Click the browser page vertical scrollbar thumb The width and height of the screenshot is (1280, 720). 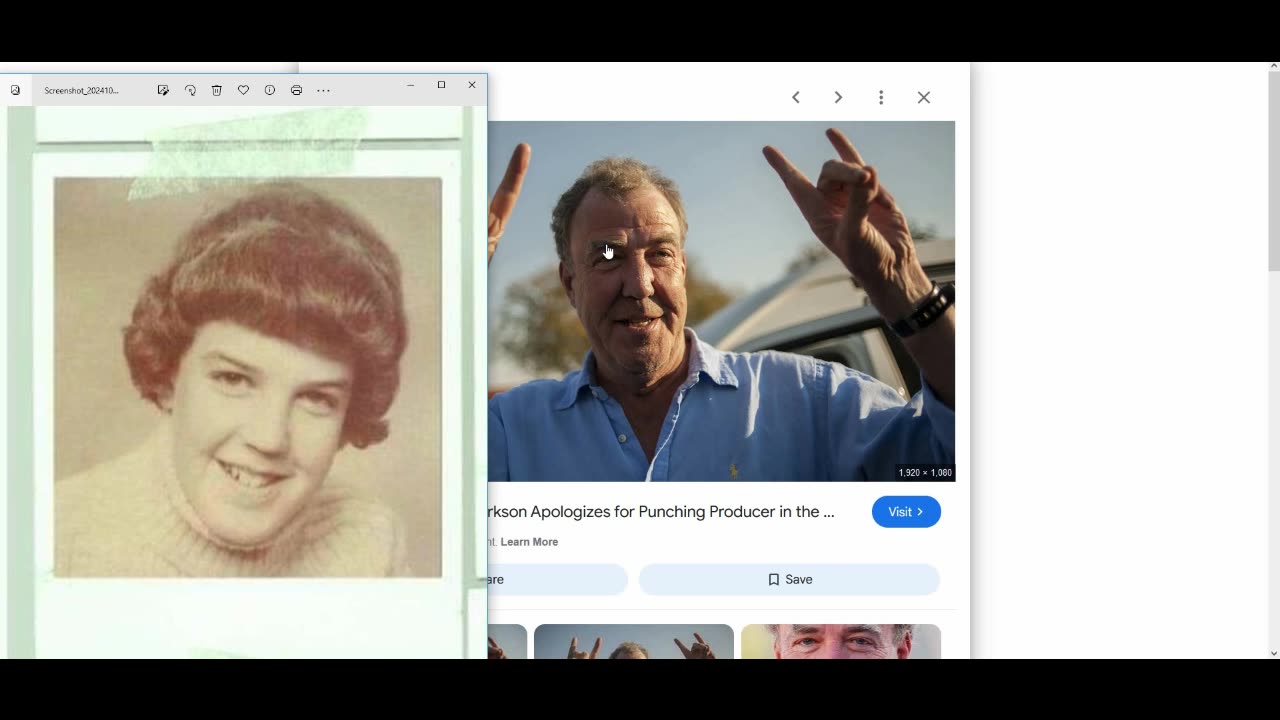point(1273,171)
